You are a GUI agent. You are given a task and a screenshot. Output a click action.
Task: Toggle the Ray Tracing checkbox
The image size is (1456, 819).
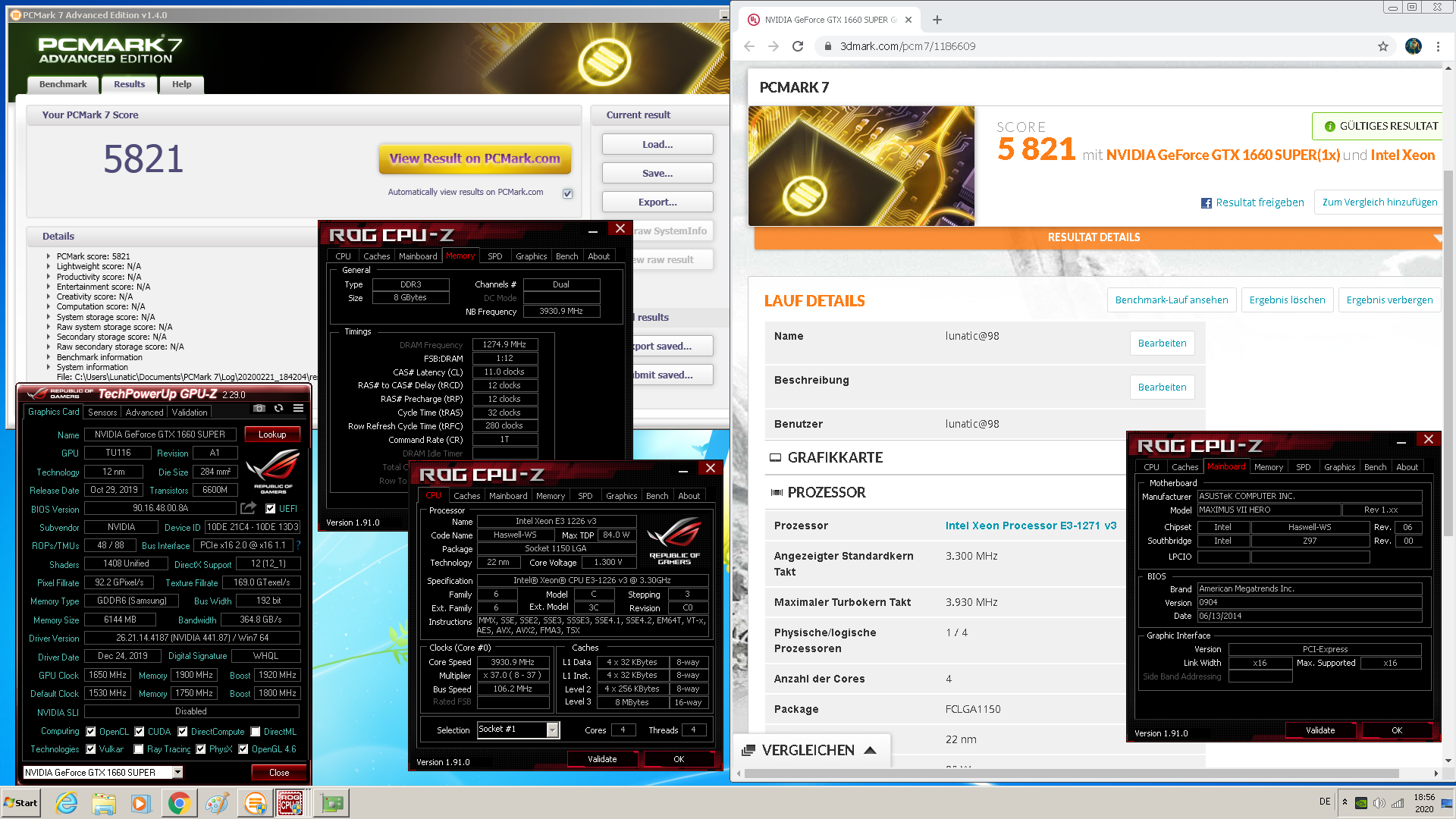pos(139,749)
